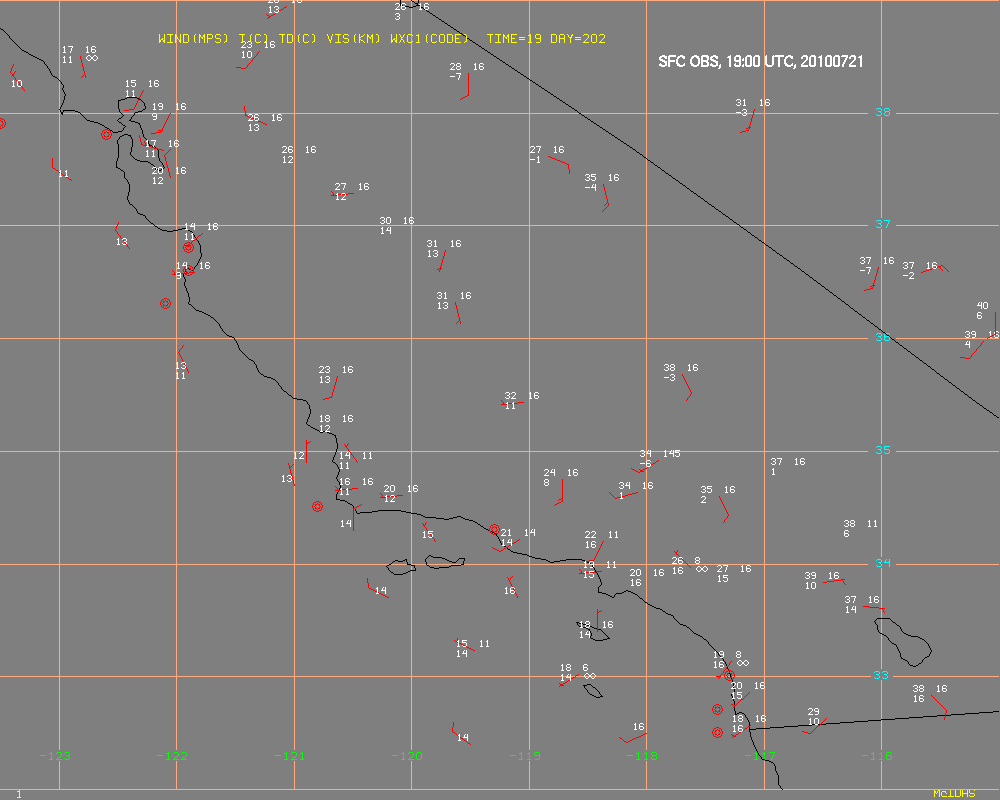Click the wind barb at station 35/-4

coord(605,198)
